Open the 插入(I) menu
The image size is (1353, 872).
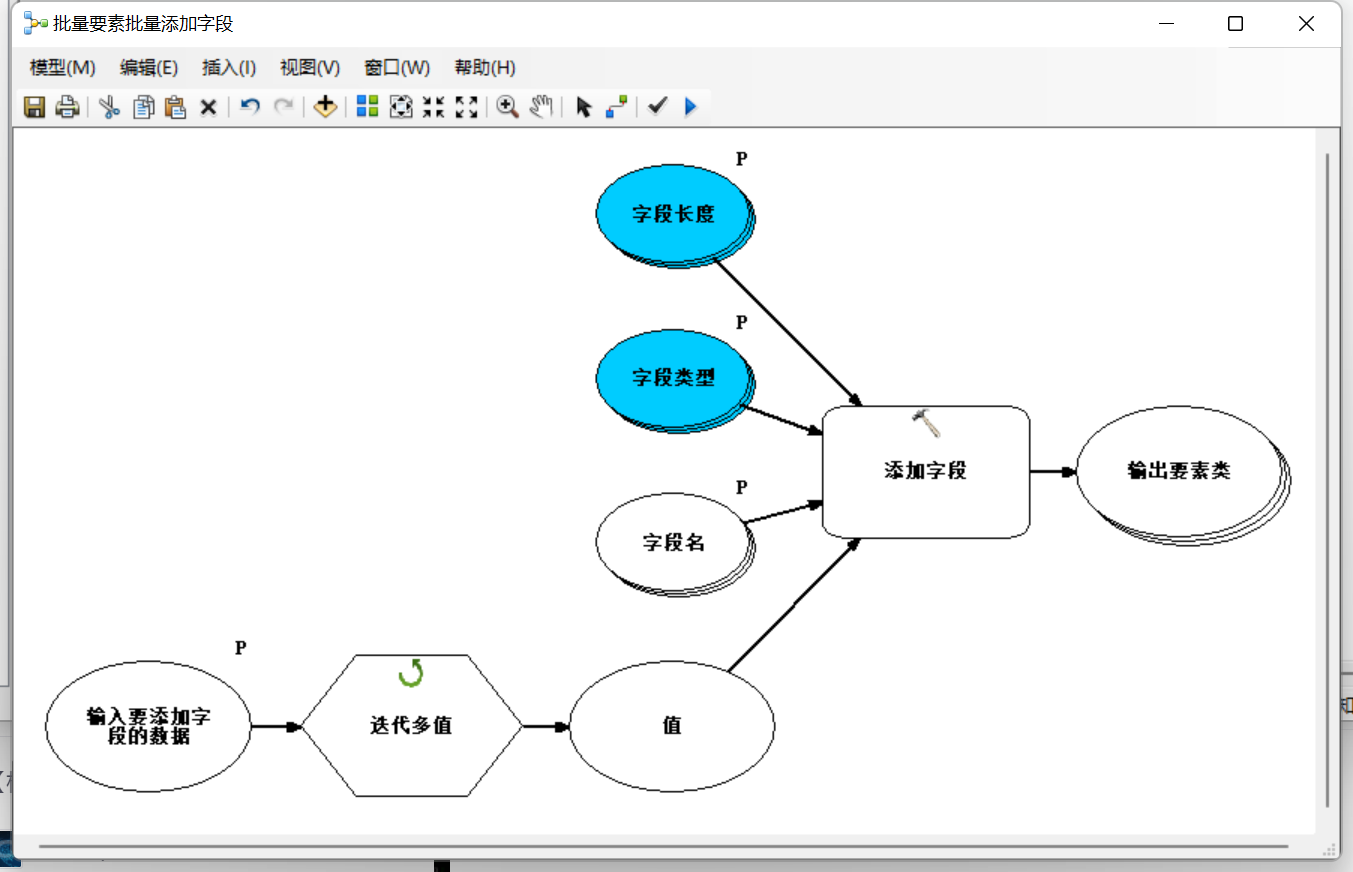tap(229, 68)
